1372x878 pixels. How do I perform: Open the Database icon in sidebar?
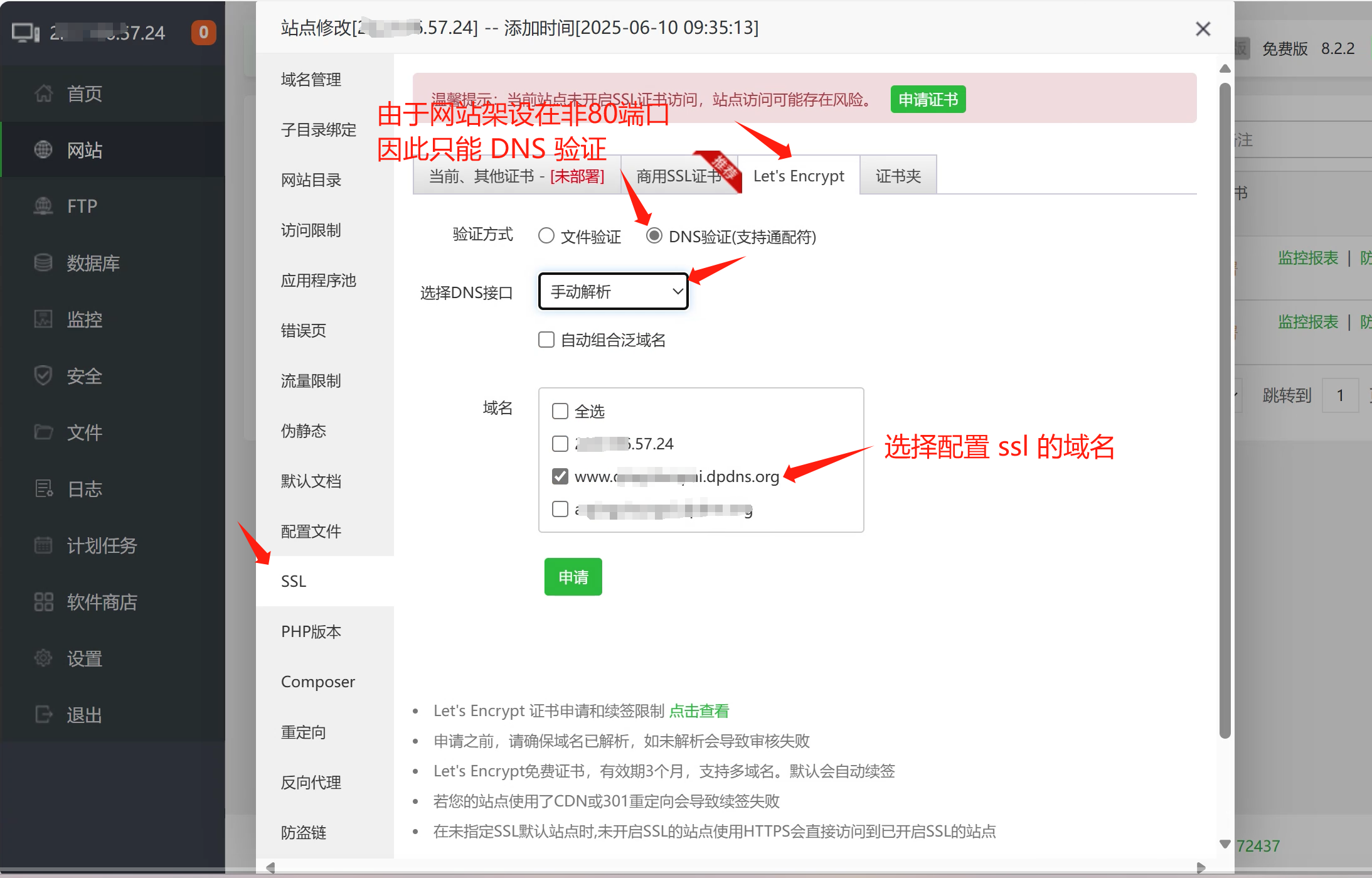click(43, 262)
